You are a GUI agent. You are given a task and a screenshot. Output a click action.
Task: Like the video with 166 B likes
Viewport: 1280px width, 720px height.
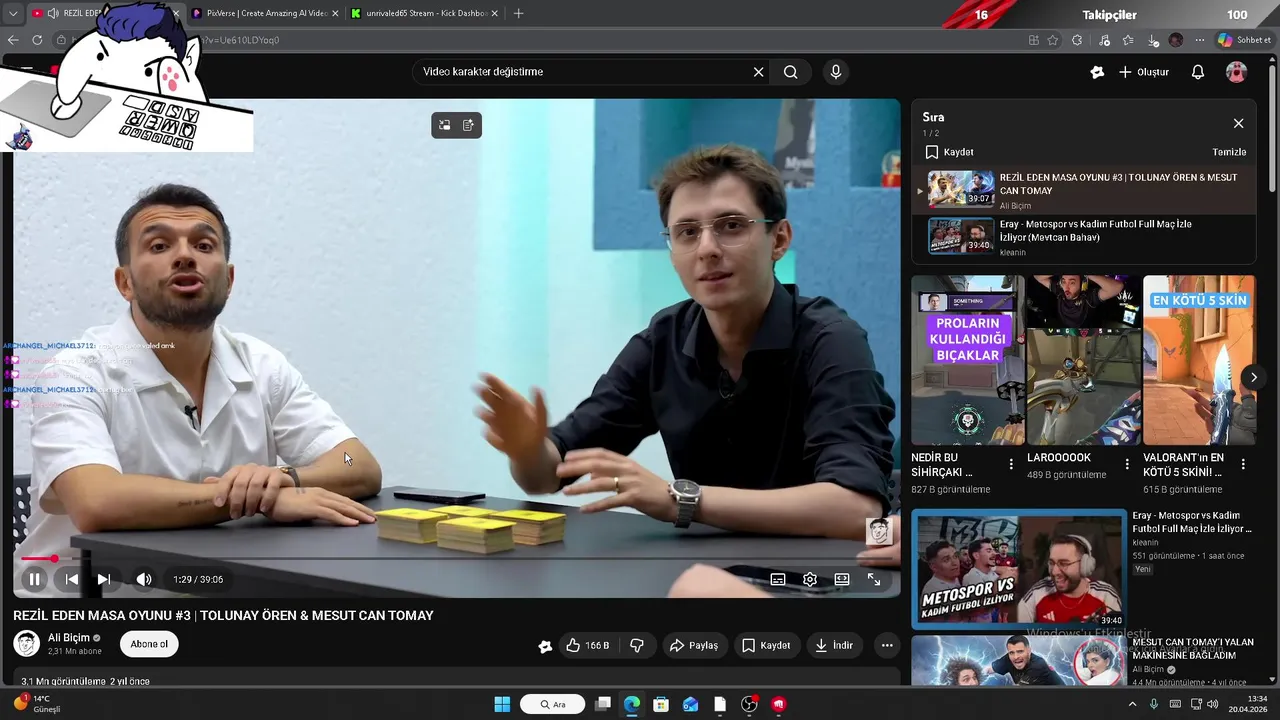588,646
